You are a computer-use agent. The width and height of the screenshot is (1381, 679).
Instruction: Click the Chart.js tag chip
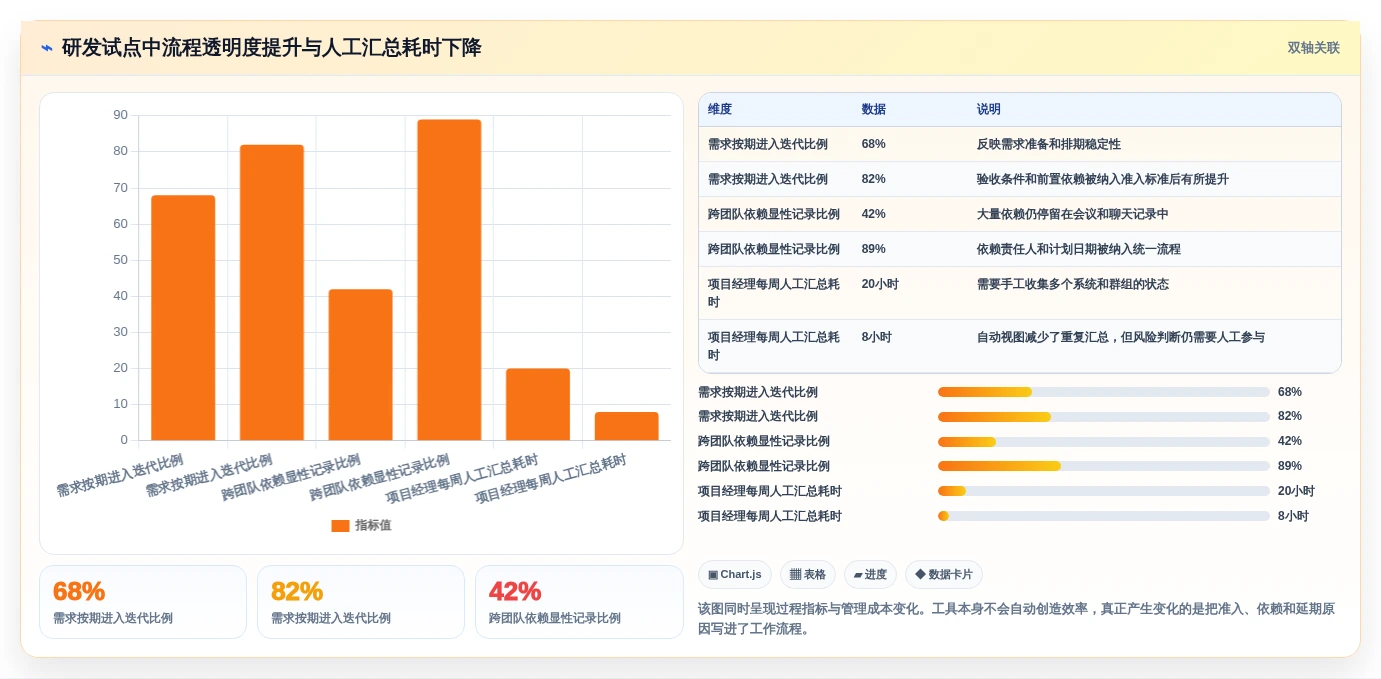[x=735, y=574]
